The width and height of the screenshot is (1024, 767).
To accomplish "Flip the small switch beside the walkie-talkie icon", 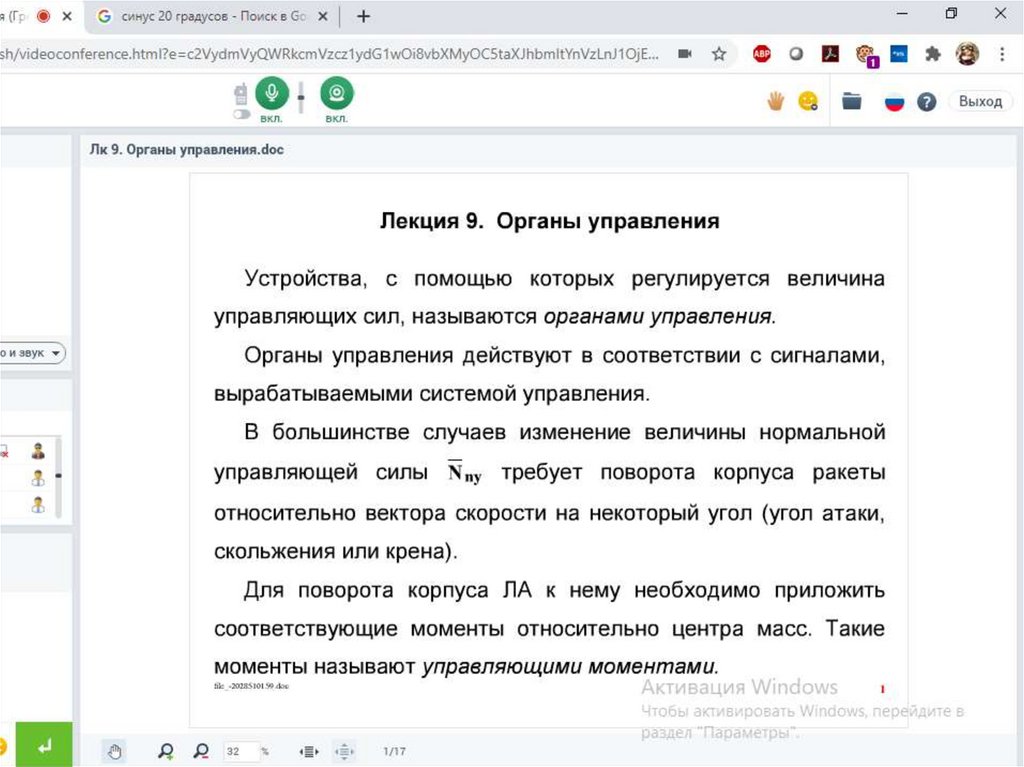I will [x=241, y=115].
